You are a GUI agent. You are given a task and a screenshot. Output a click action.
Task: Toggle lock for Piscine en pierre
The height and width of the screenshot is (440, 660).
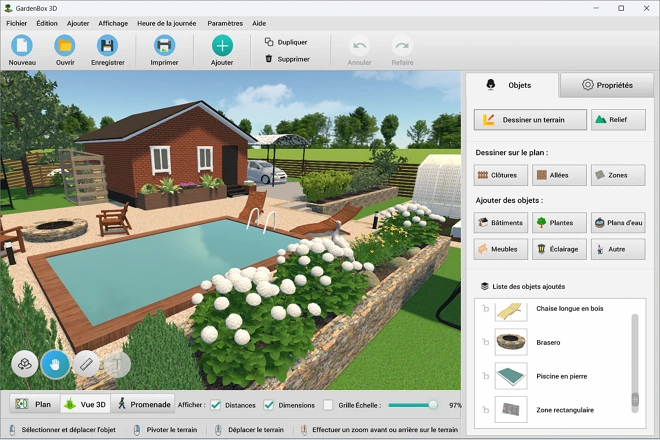click(x=485, y=376)
